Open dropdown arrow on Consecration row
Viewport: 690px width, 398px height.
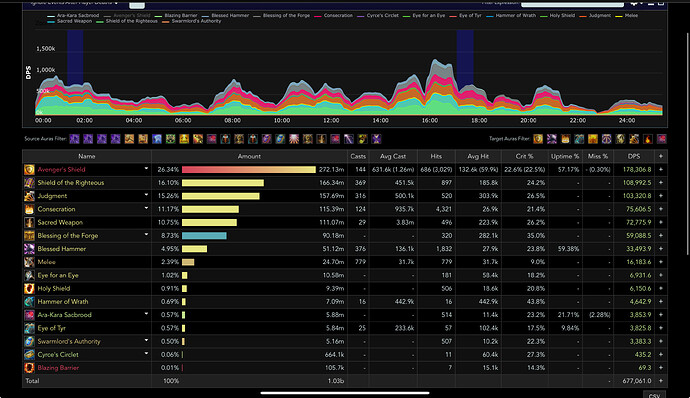(x=146, y=208)
